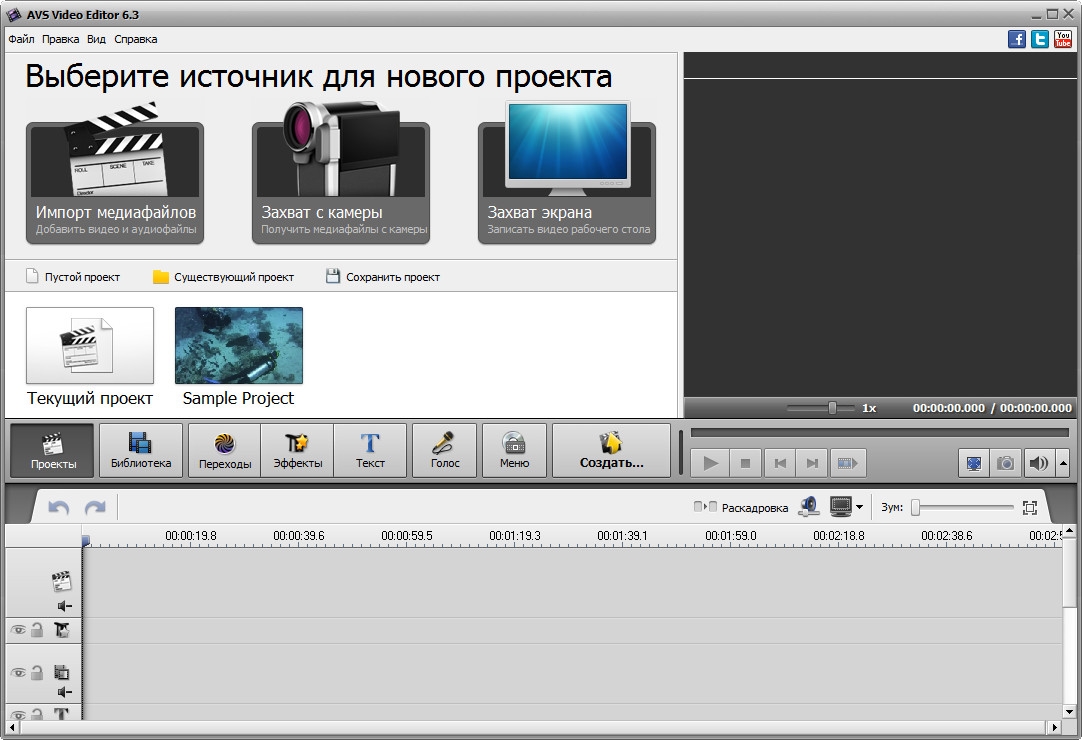Stop preview playback
The image size is (1082, 740).
[745, 463]
